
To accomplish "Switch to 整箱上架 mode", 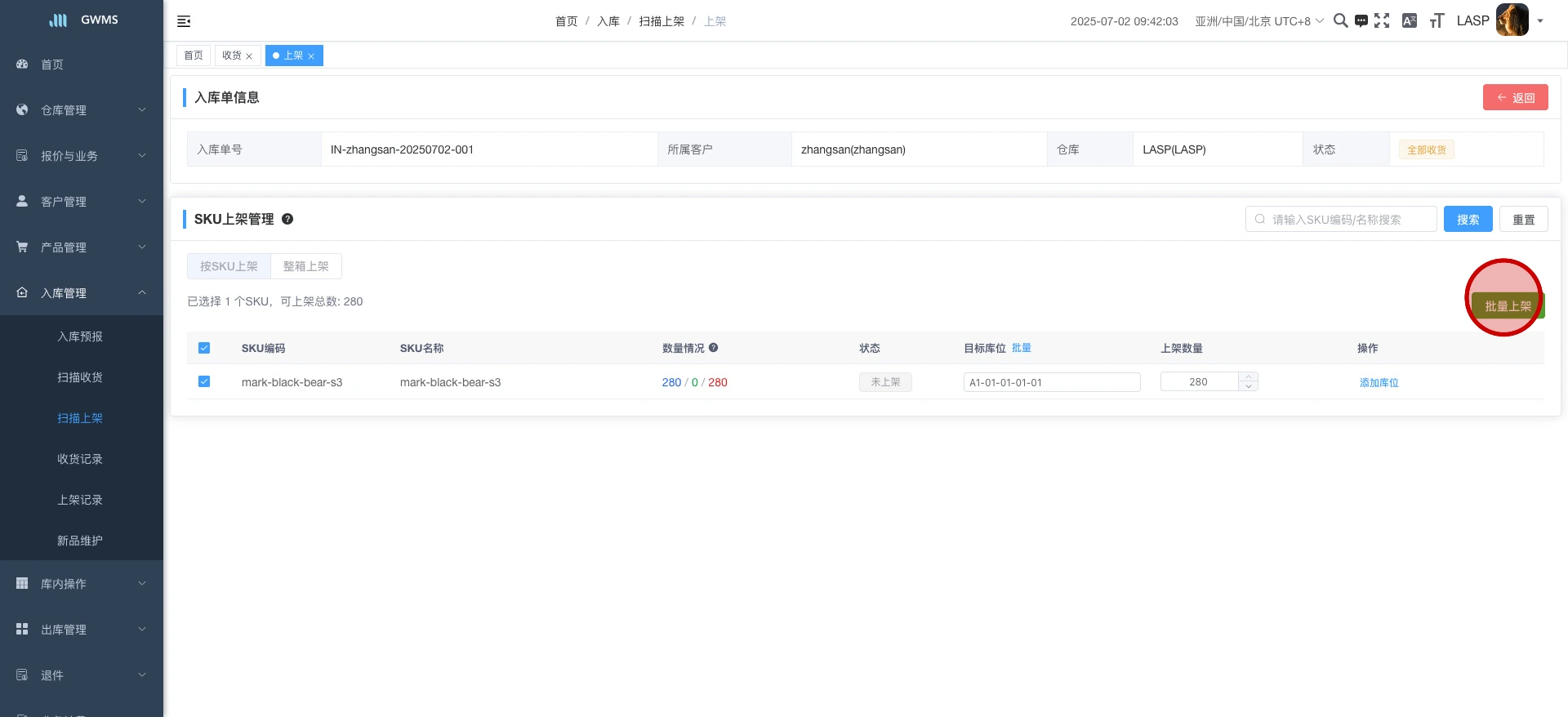I will click(x=305, y=266).
